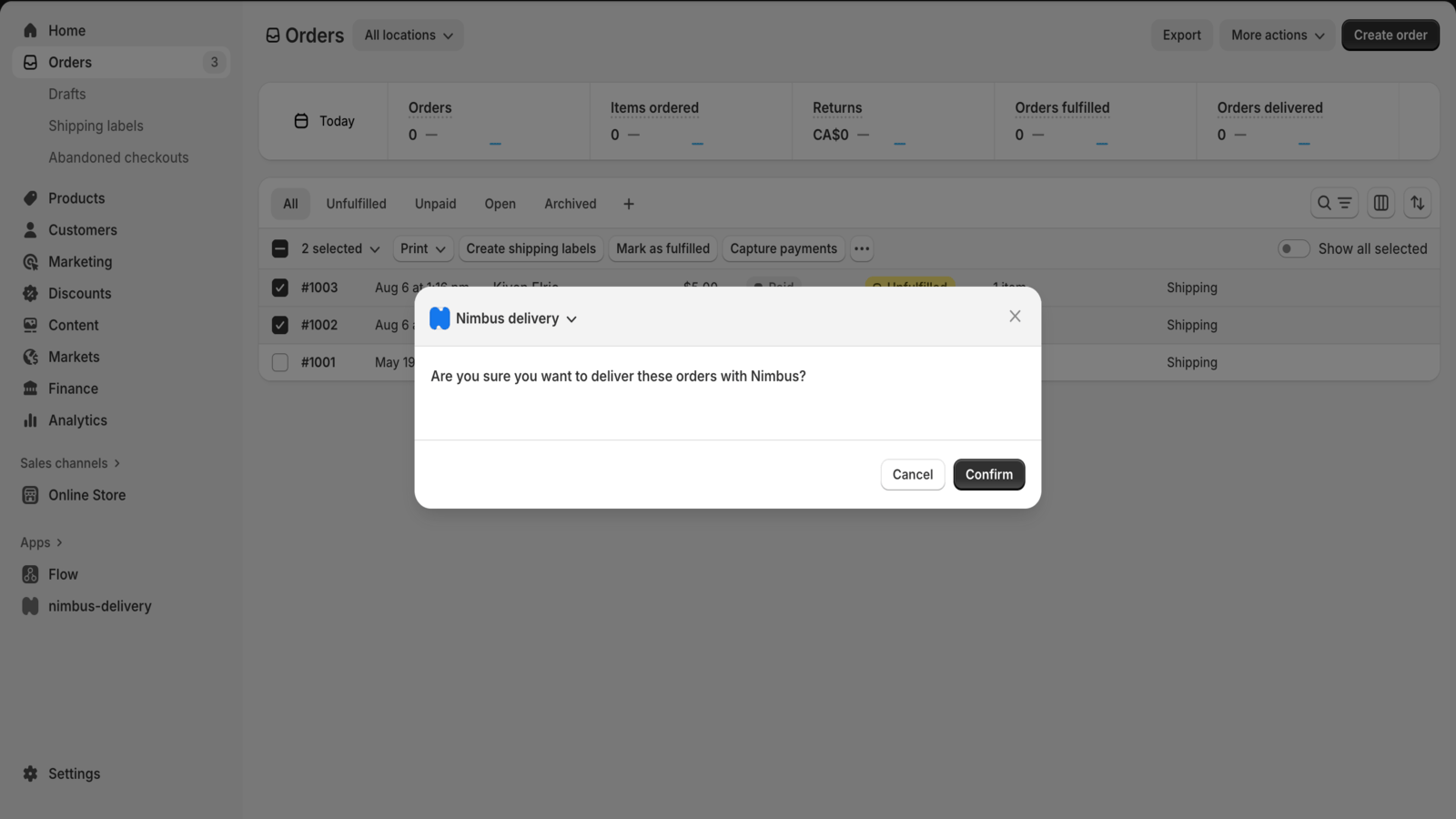This screenshot has width=1456, height=819.
Task: Sort the orders list
Action: pyautogui.click(x=1417, y=202)
